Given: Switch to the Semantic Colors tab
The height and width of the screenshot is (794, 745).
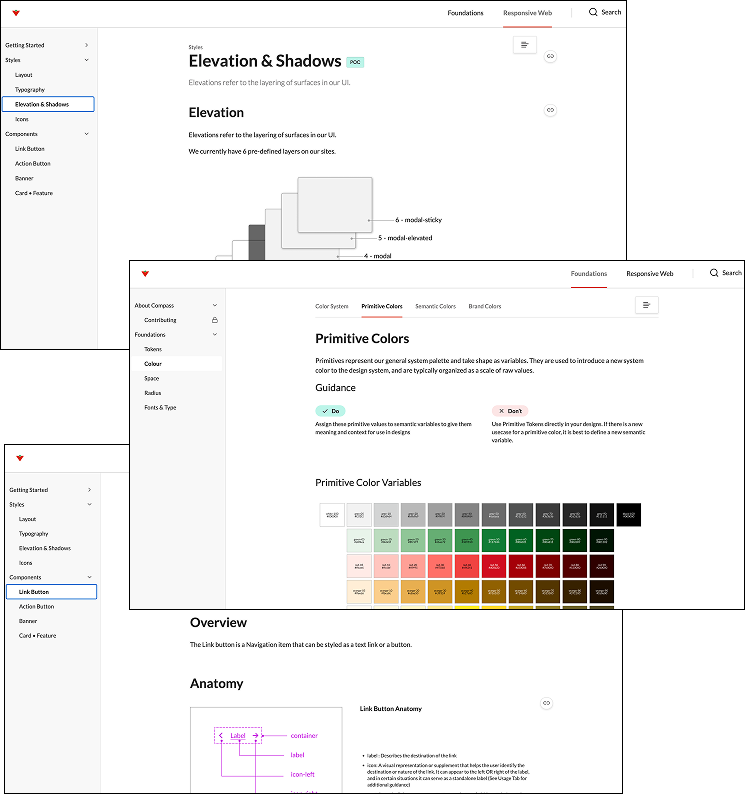Looking at the screenshot, I should point(435,306).
